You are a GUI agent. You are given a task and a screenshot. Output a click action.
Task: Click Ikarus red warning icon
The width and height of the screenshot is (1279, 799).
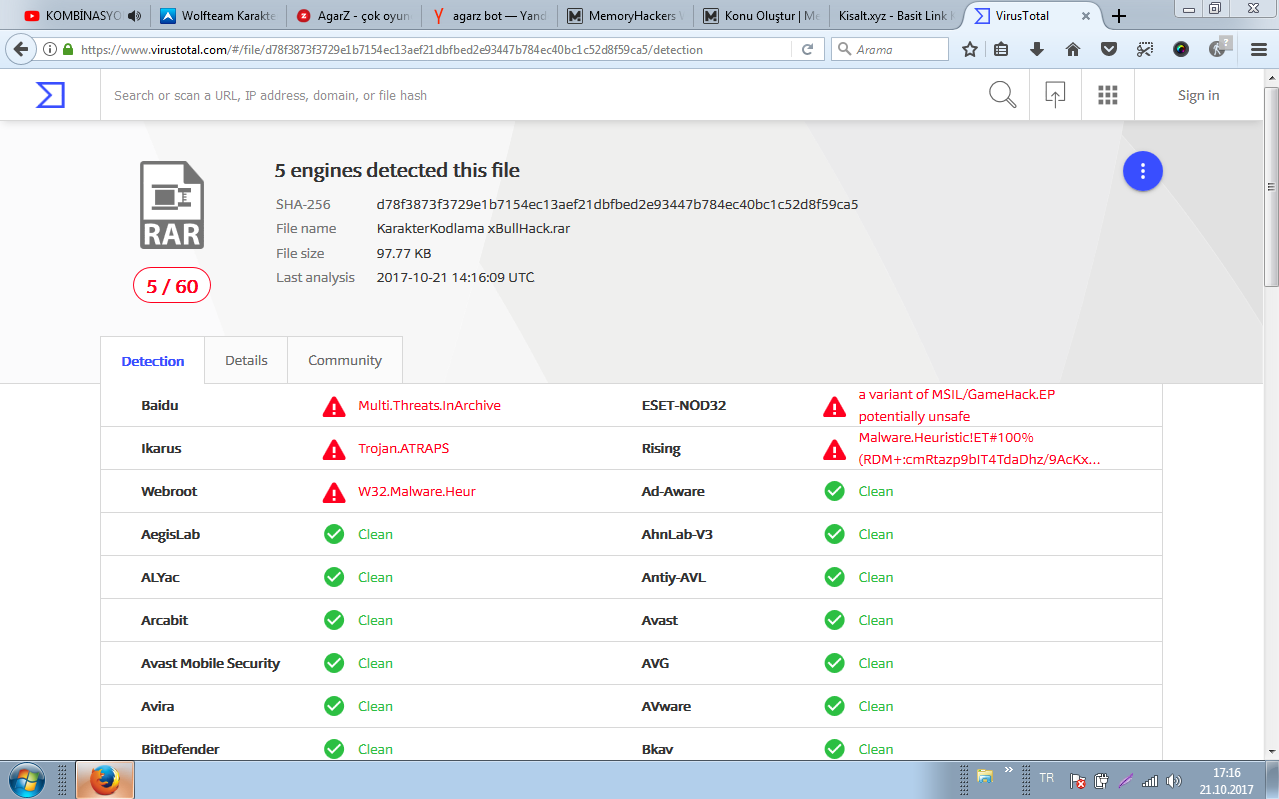click(334, 449)
